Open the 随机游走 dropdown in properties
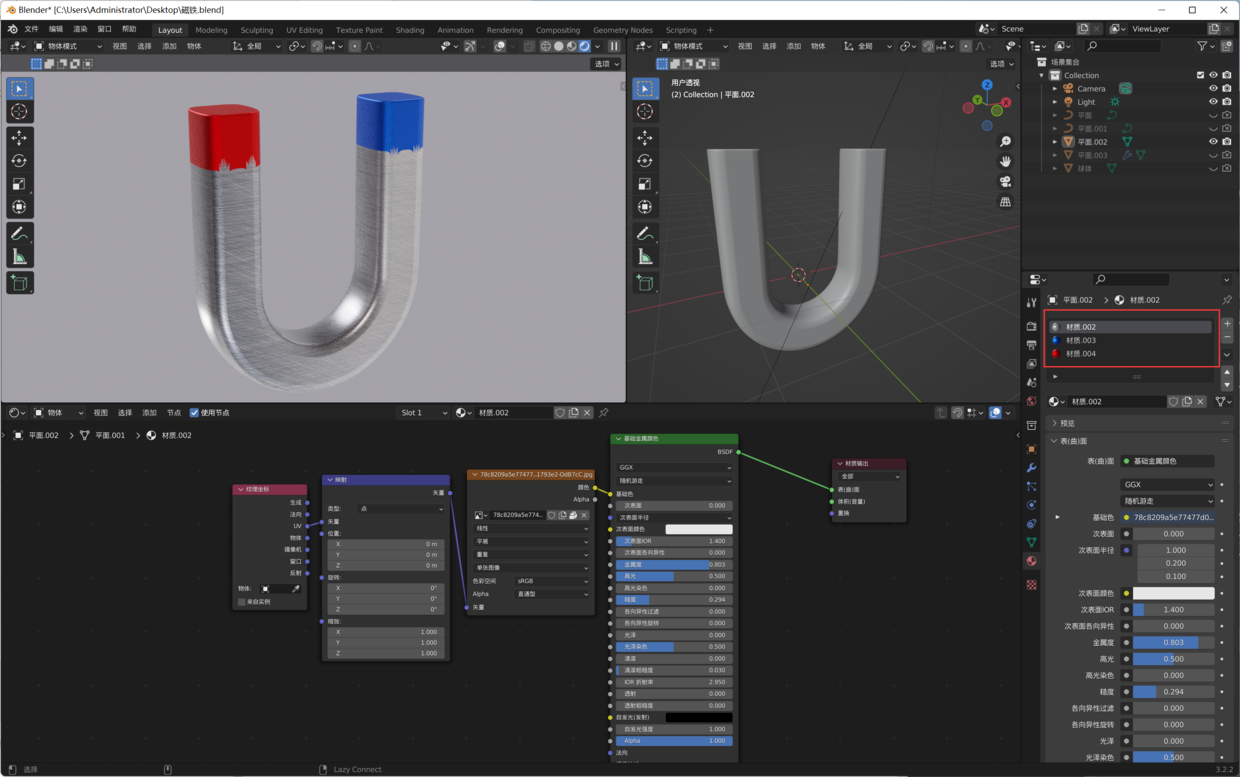Viewport: 1240px width, 777px height. (x=1167, y=501)
